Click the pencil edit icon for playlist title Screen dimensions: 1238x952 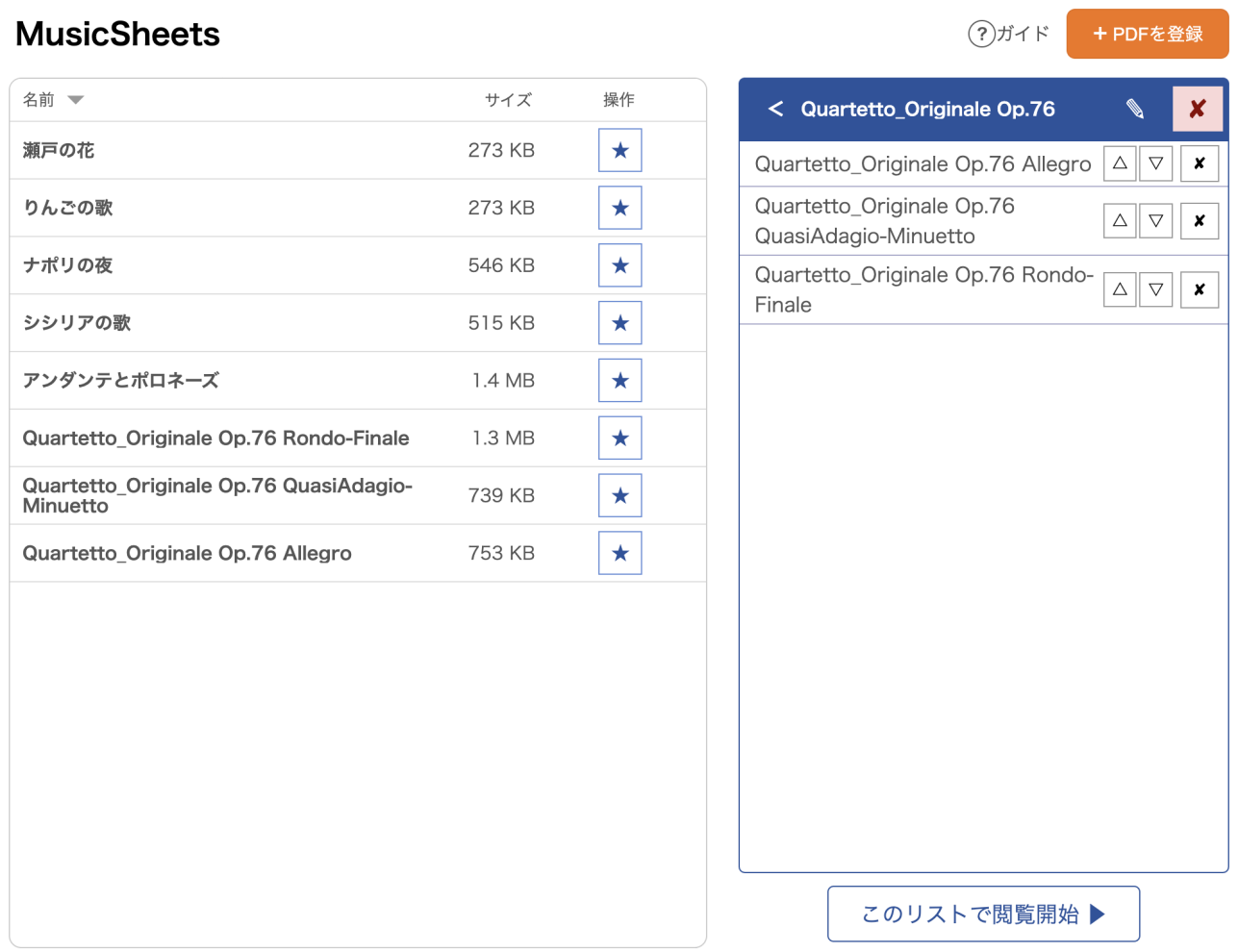[1135, 109]
